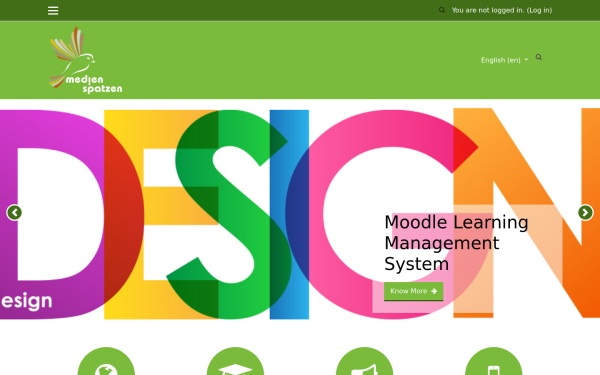
Task: Click the Log in link
Action: point(539,10)
